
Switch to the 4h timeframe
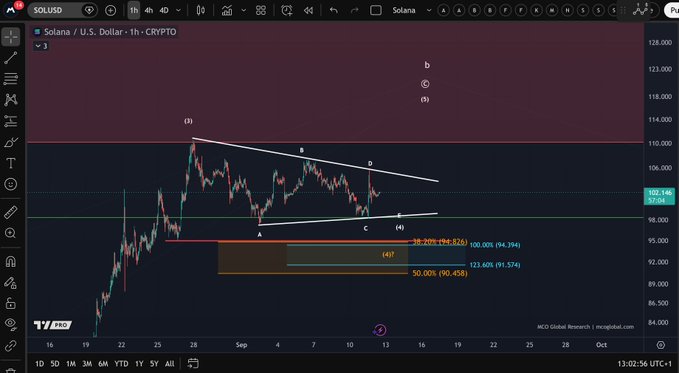[x=149, y=10]
